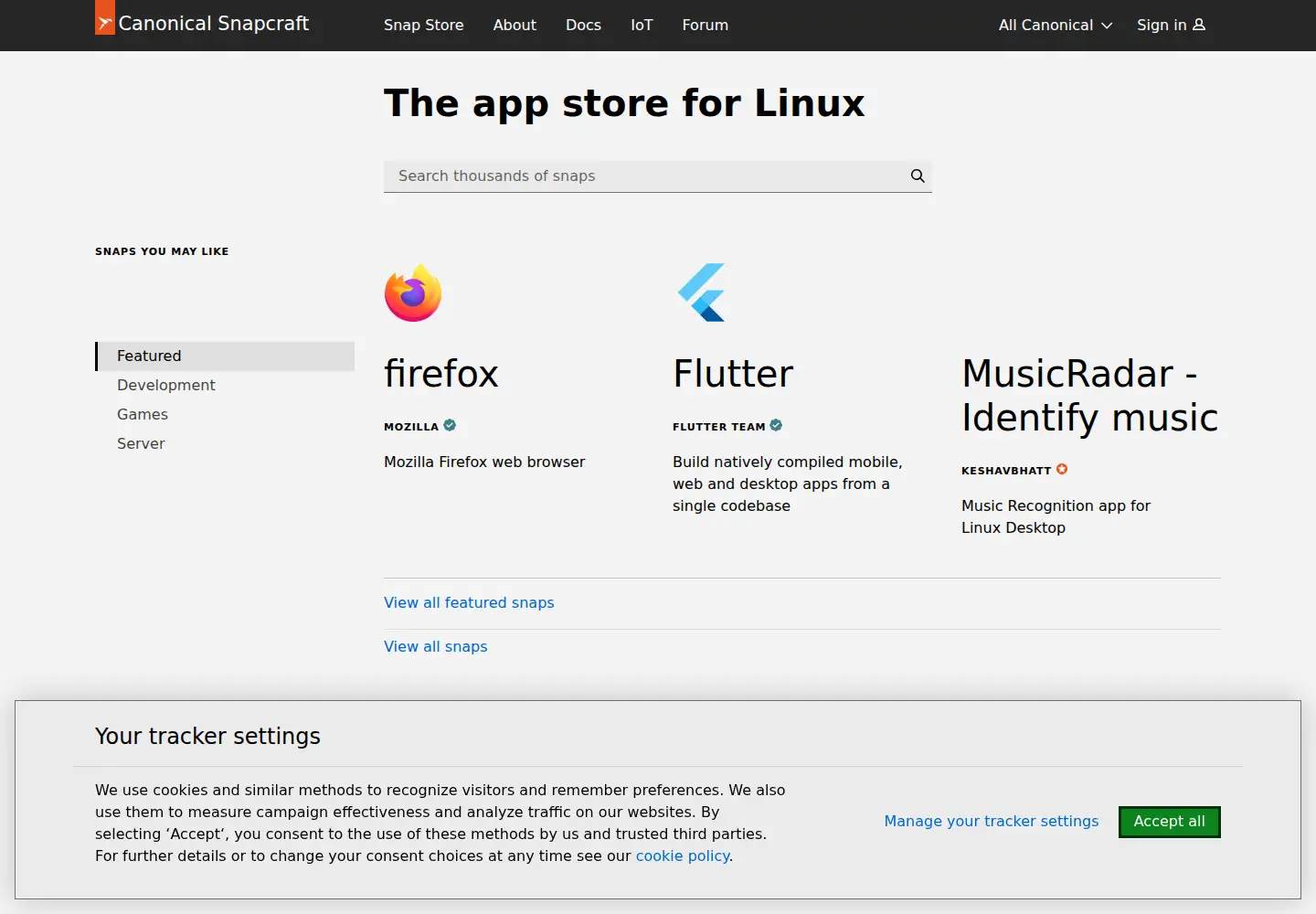
Task: Click the search magnifier icon
Action: coord(918,176)
